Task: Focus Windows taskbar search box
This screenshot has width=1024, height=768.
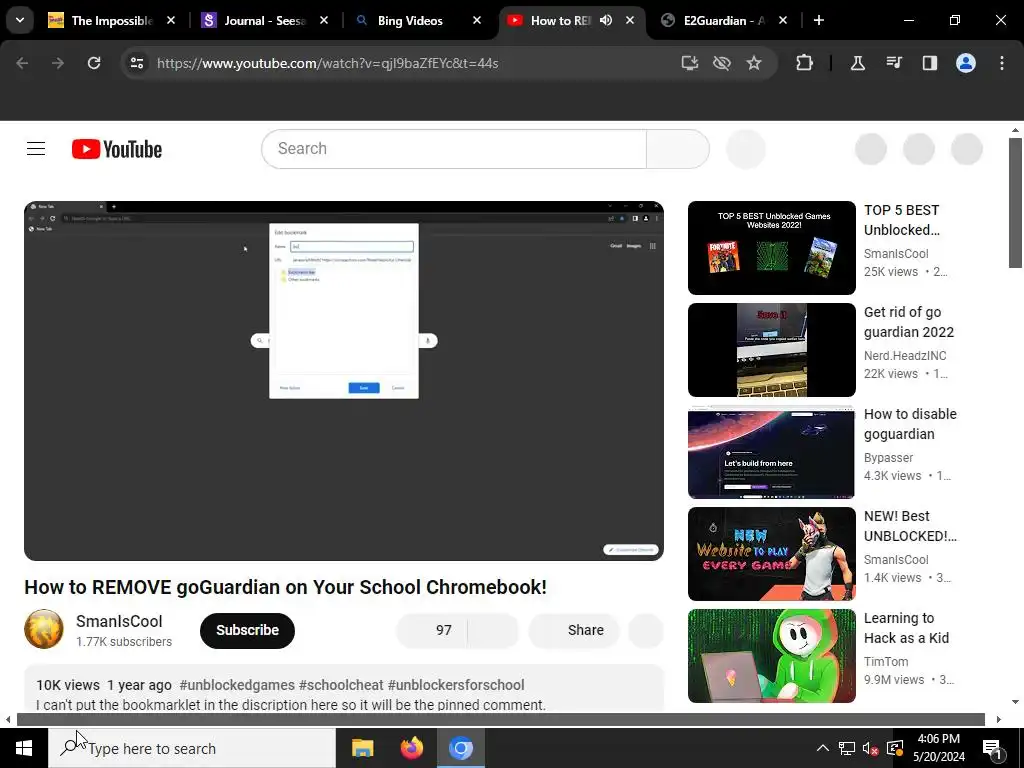Action: pos(191,748)
